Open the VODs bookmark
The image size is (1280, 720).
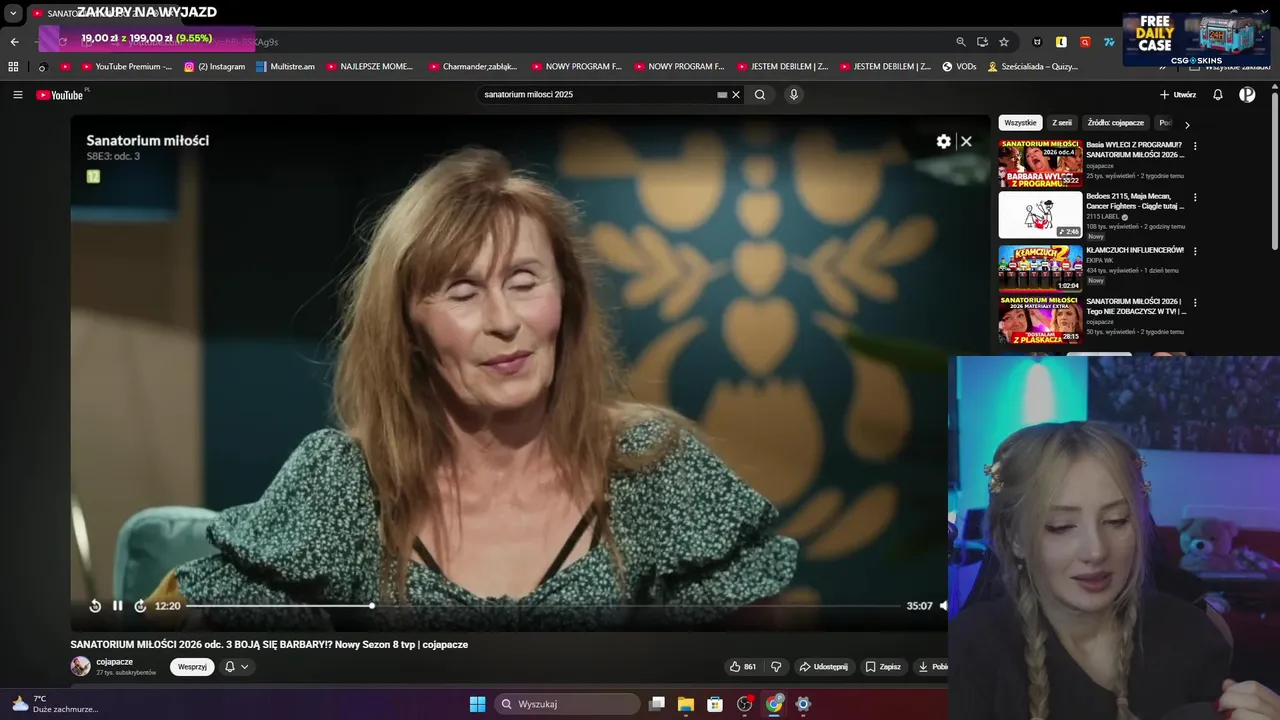tap(959, 67)
